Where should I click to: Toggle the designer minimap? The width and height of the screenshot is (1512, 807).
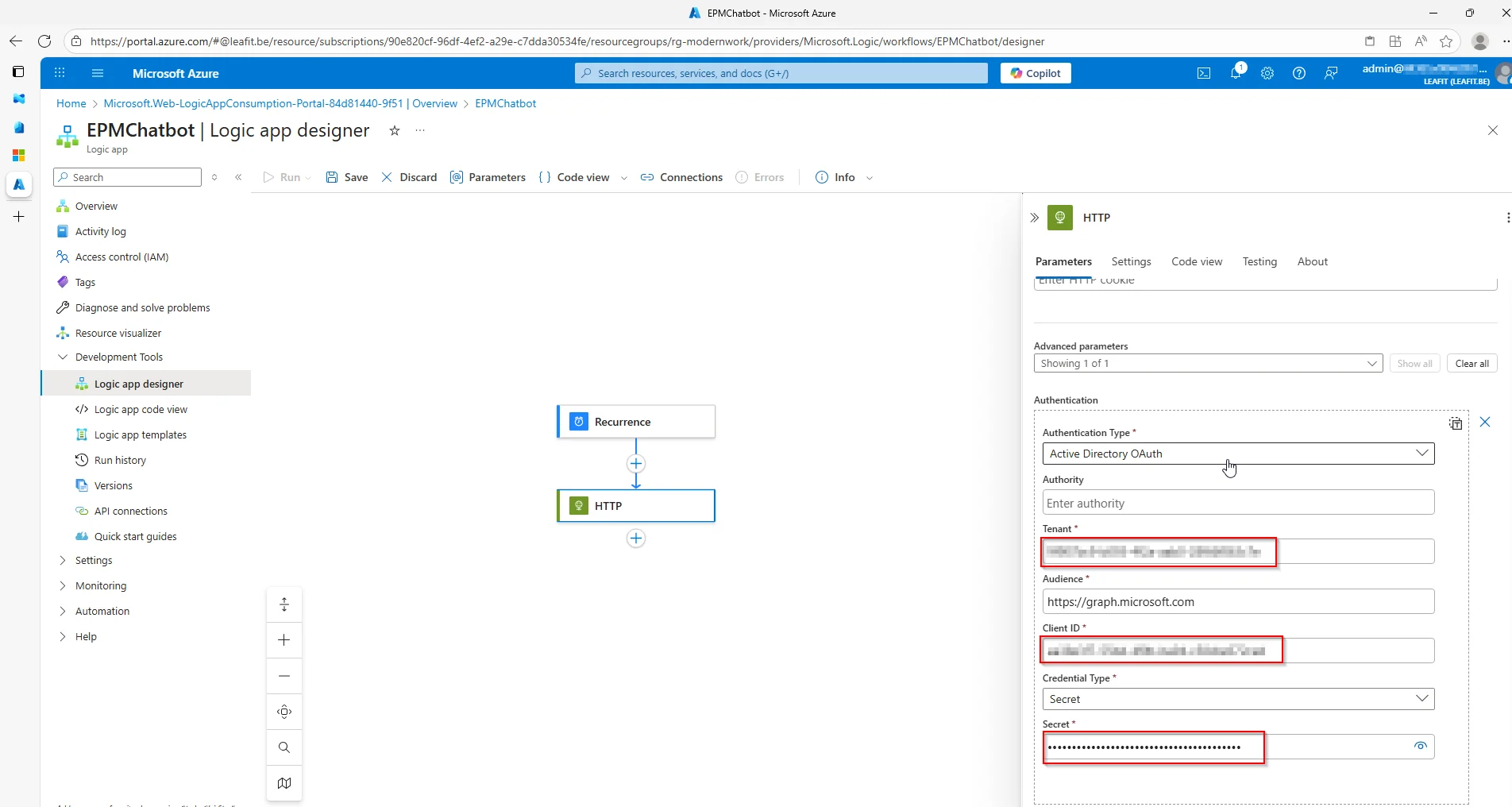coord(284,783)
